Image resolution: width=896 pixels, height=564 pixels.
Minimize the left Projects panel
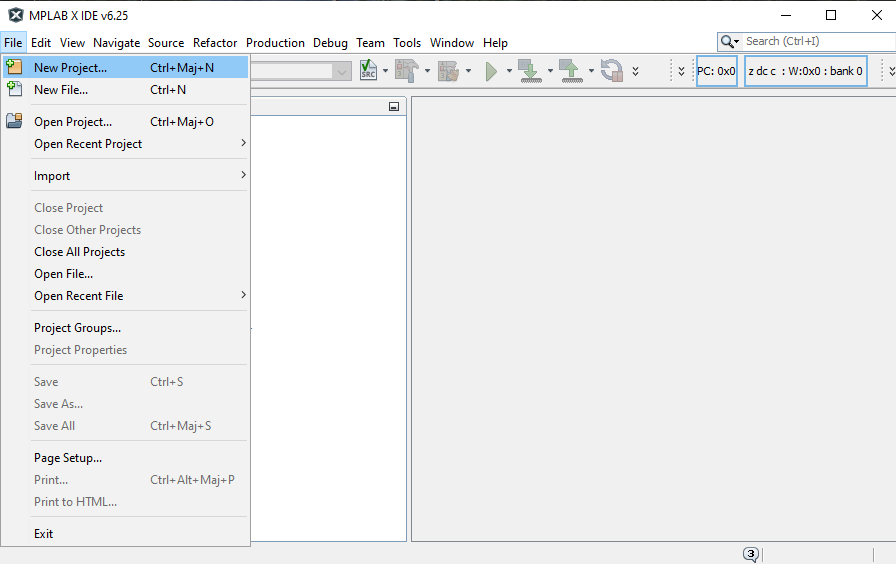[394, 107]
